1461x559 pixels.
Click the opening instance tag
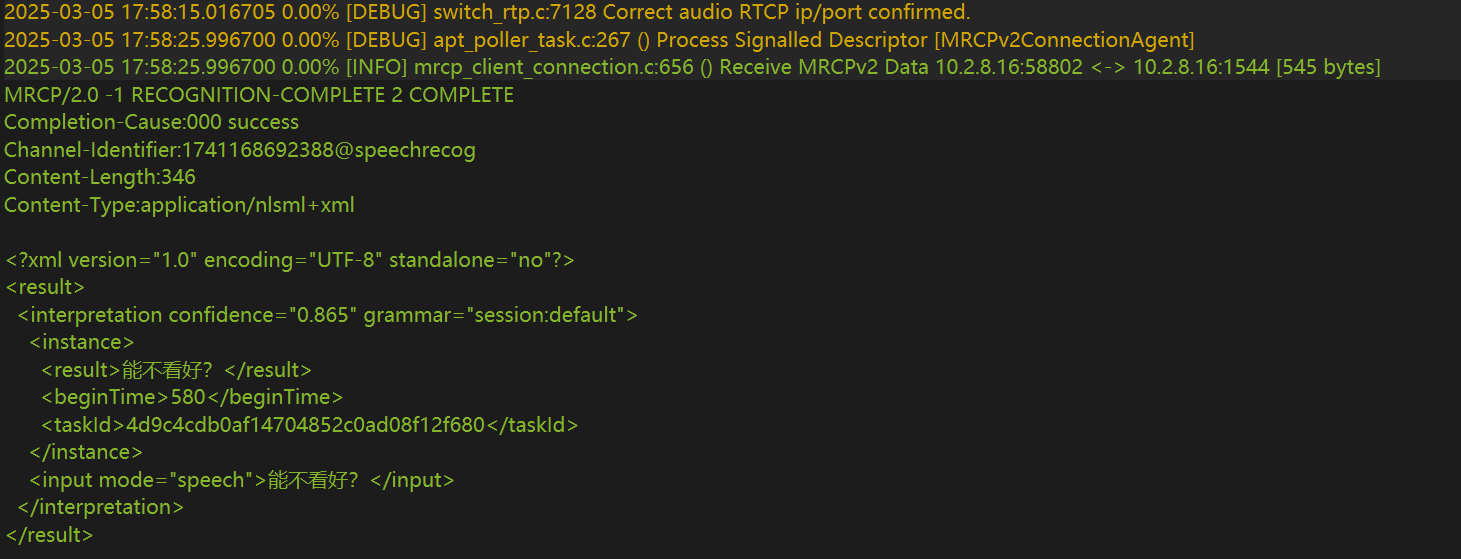pos(82,342)
